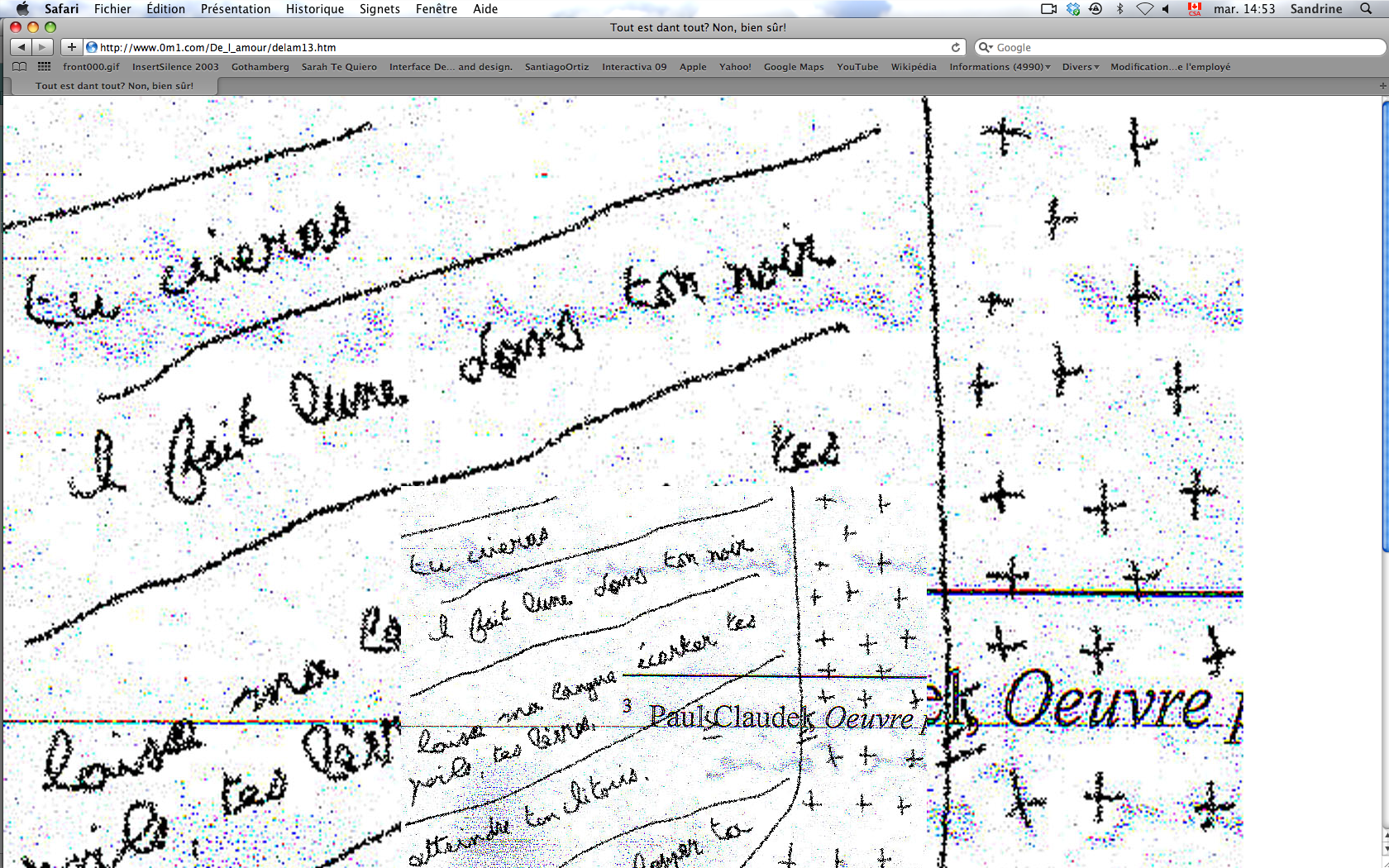Screen dimensions: 1389x868
Task: Open the InsertSilence 2003 bookmark
Action: point(175,67)
